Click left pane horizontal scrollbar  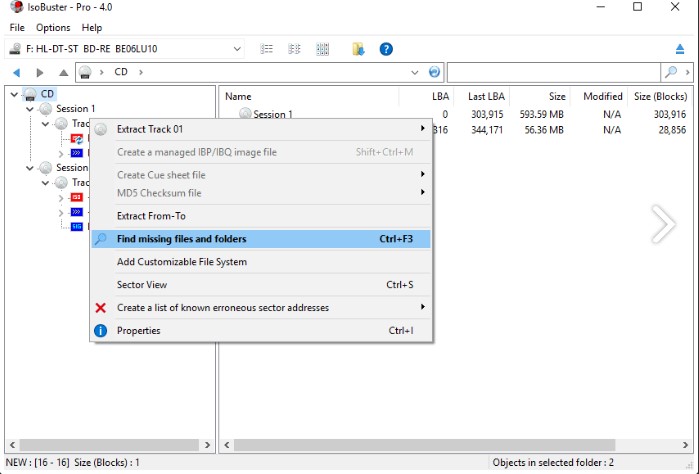pyautogui.click(x=109, y=445)
